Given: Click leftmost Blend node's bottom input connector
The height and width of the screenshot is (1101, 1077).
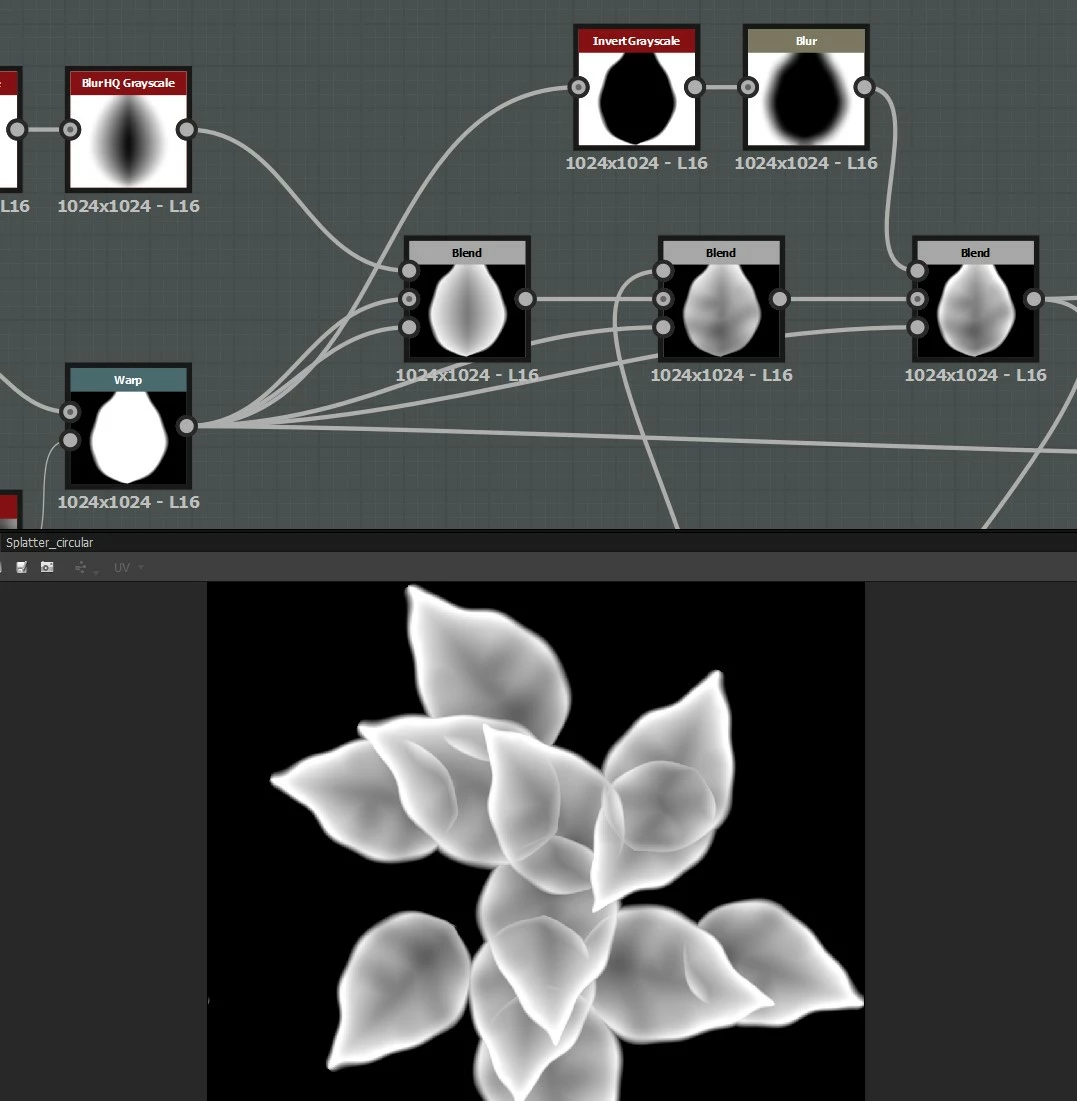Looking at the screenshot, I should pos(409,327).
